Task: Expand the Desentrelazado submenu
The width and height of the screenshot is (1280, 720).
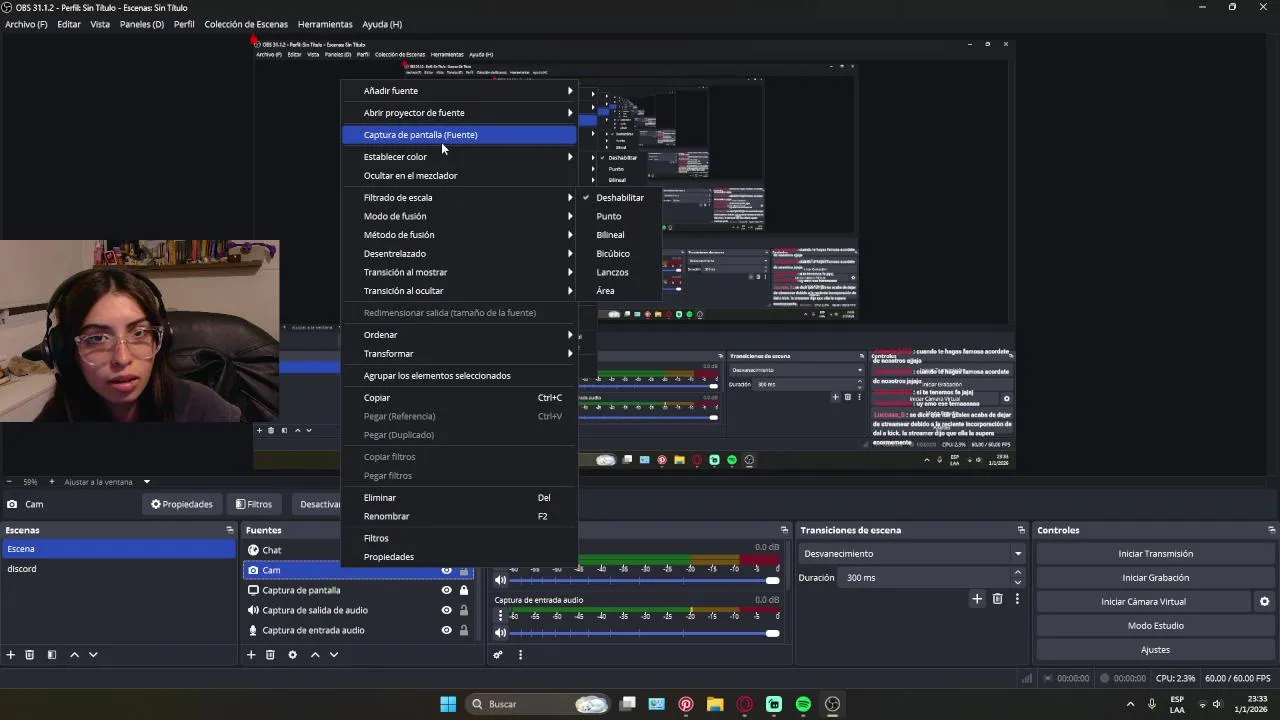Action: pos(459,254)
